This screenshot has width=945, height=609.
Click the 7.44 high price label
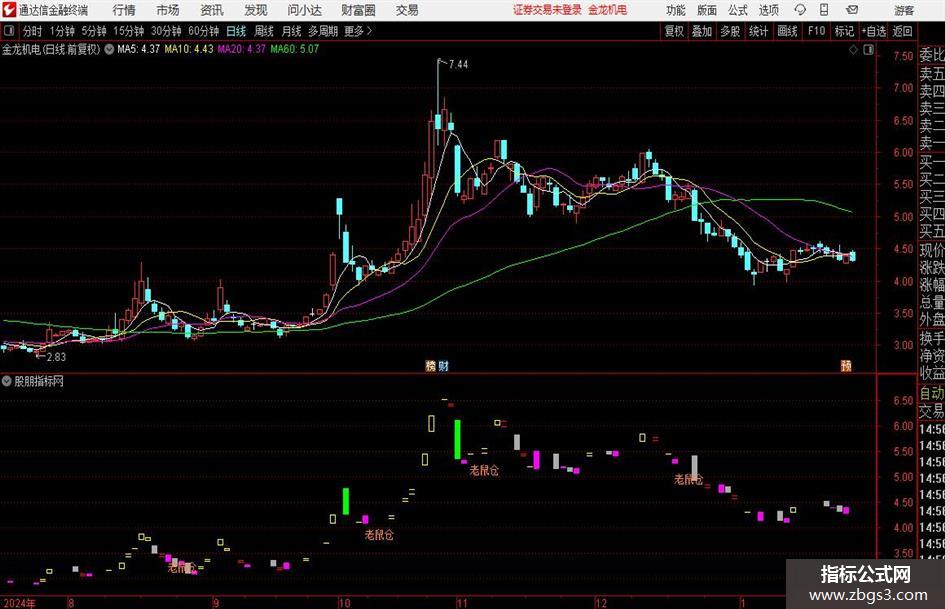[459, 64]
